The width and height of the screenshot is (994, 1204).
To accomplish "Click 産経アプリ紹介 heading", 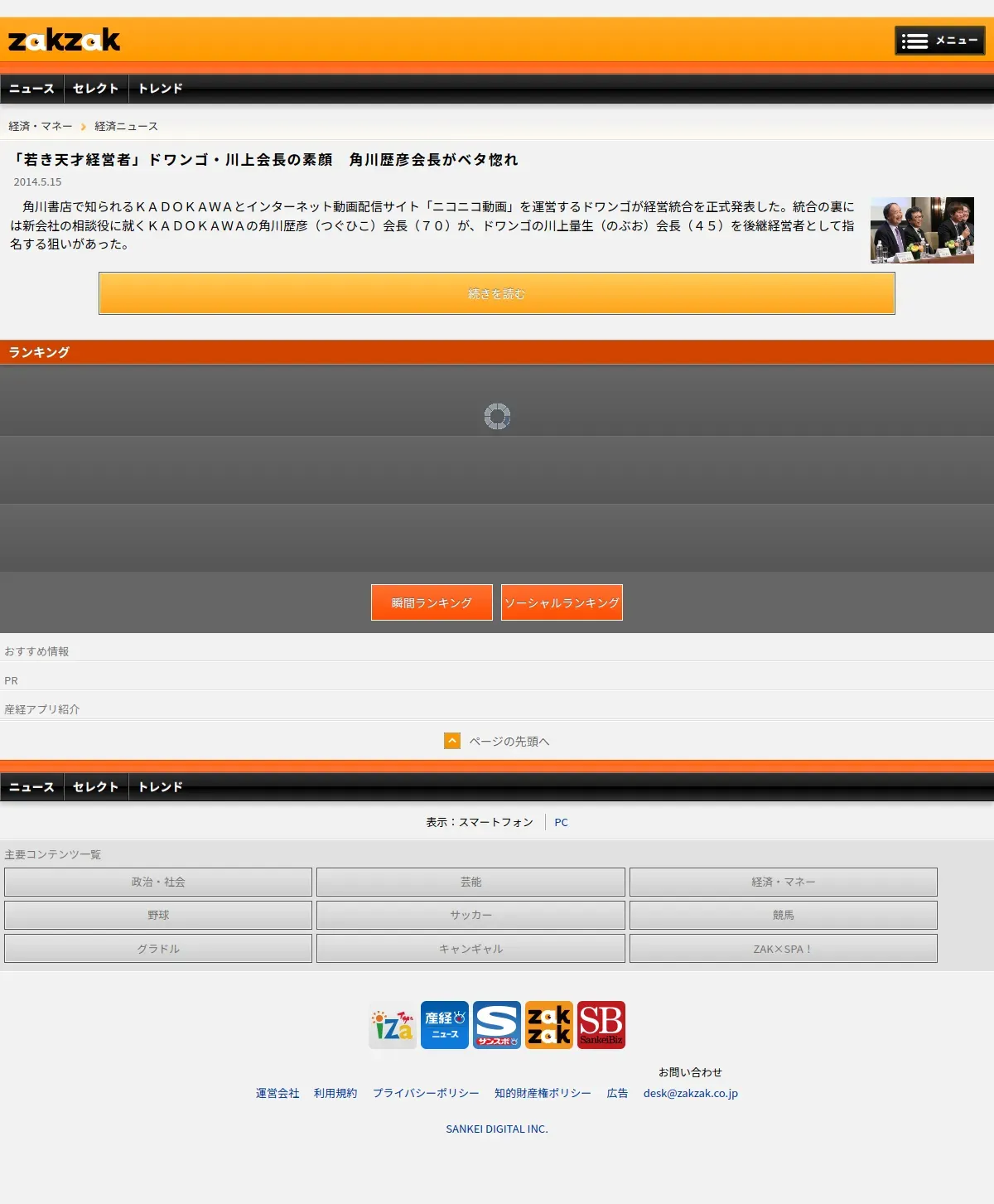I will coord(41,709).
